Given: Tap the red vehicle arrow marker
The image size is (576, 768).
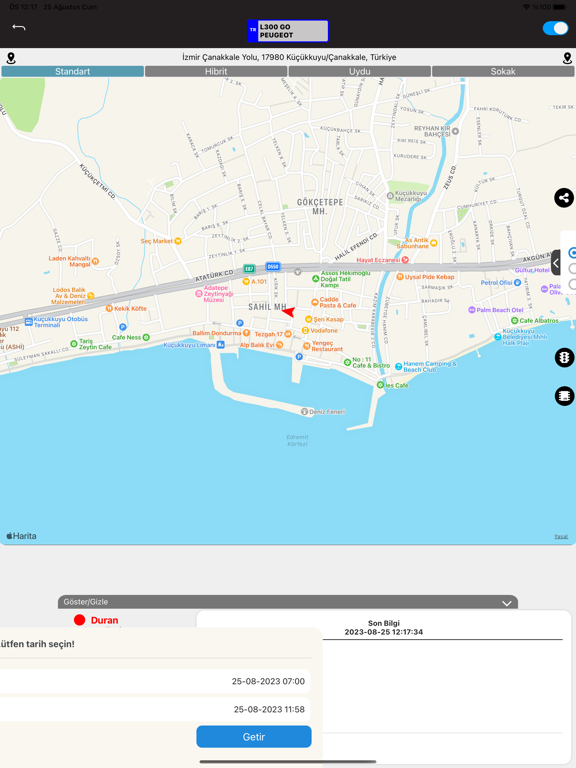Looking at the screenshot, I should [x=288, y=312].
